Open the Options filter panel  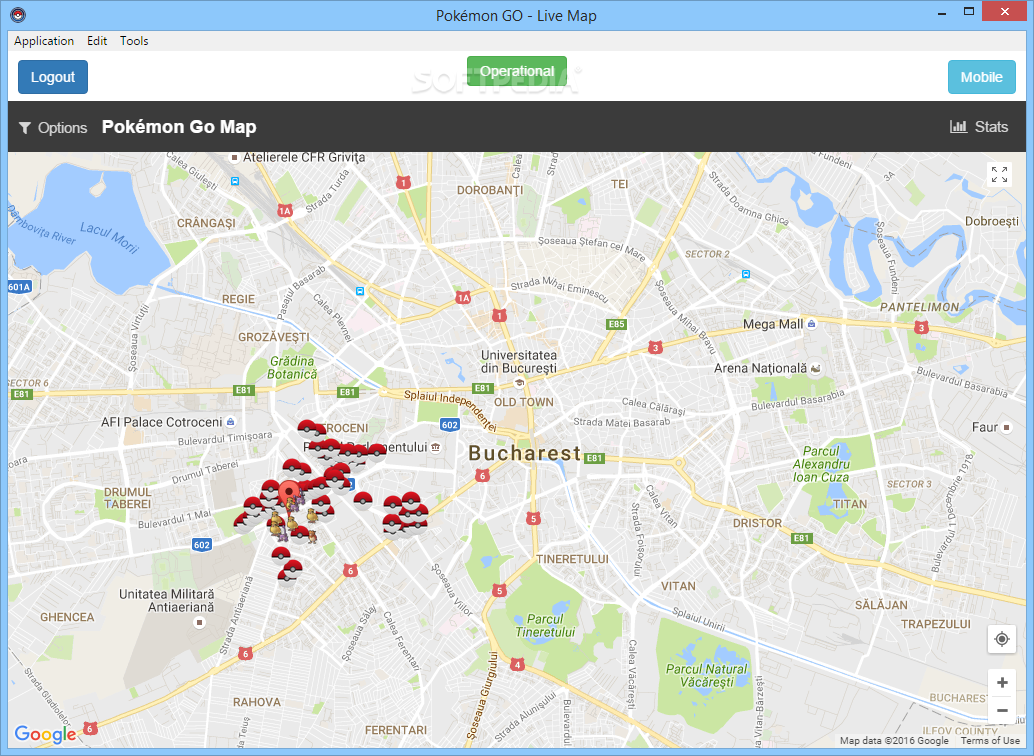pos(53,128)
